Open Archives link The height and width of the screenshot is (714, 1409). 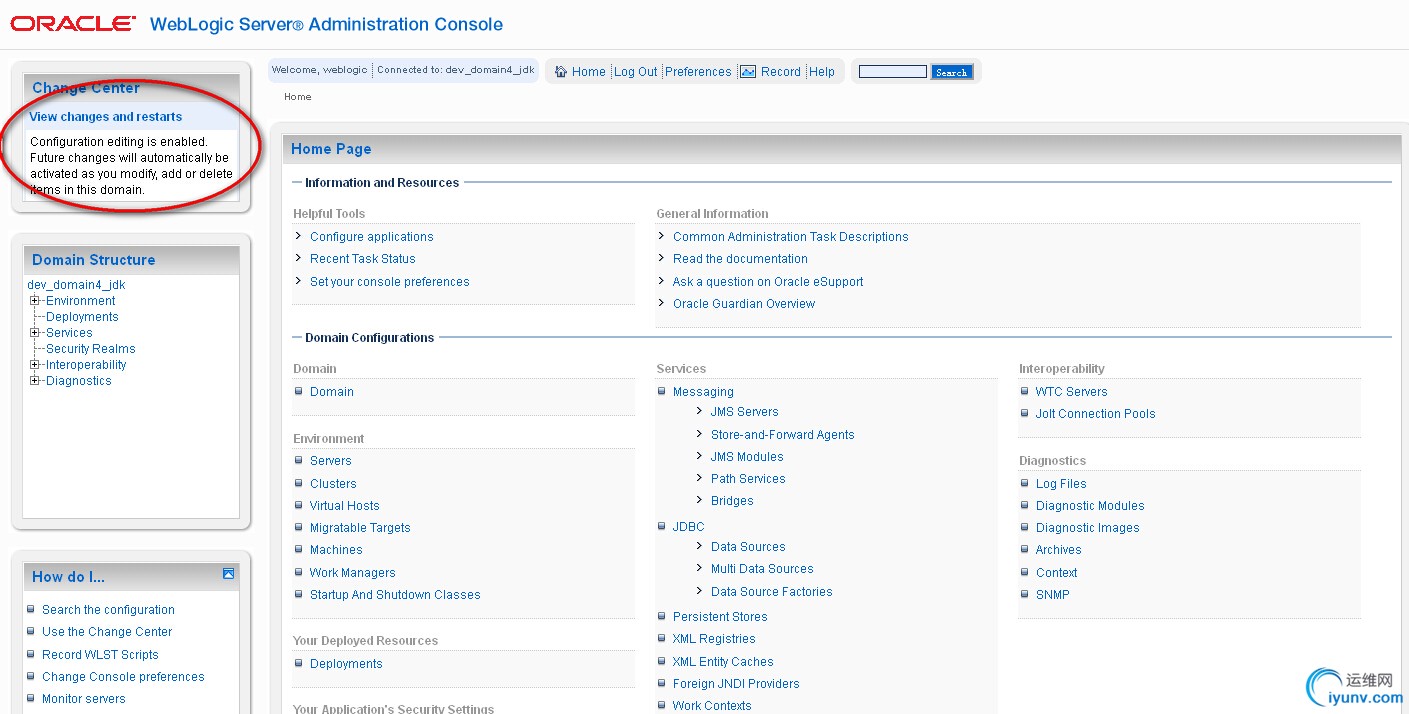(1059, 550)
